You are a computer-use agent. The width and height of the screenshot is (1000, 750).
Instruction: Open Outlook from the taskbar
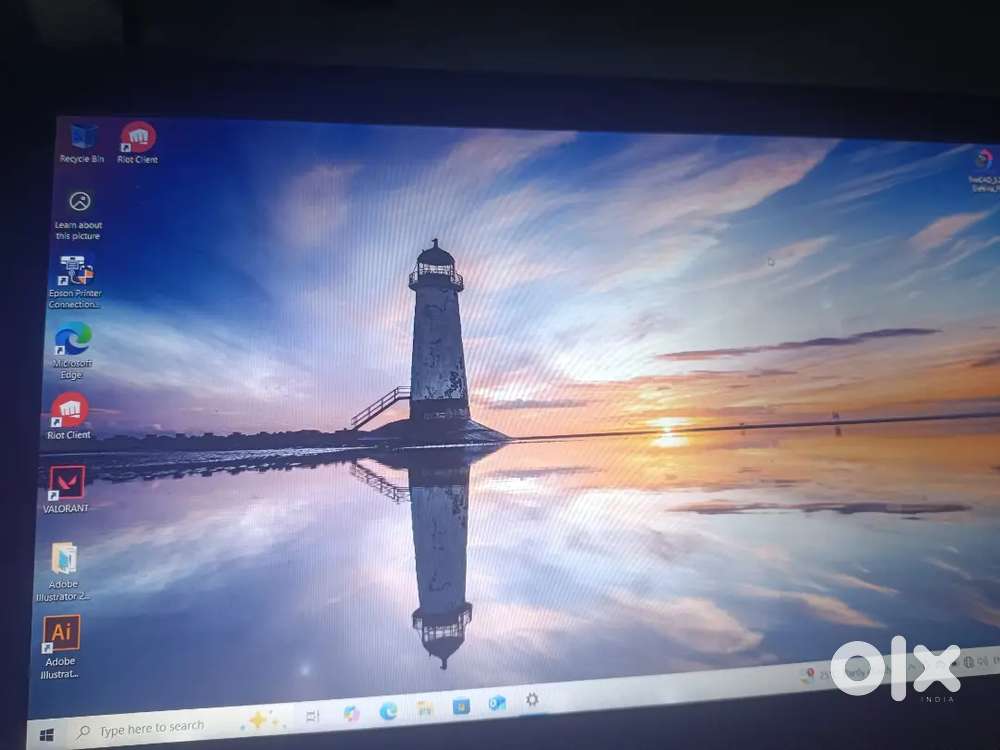pyautogui.click(x=496, y=703)
